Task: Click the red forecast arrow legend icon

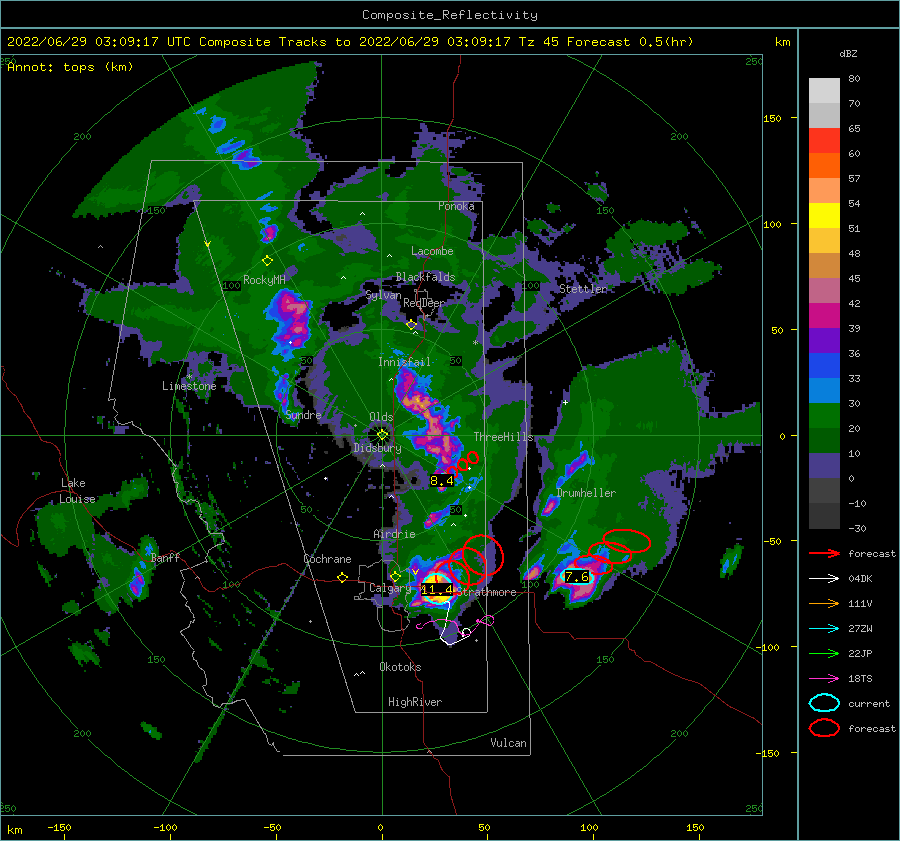Action: [x=824, y=553]
